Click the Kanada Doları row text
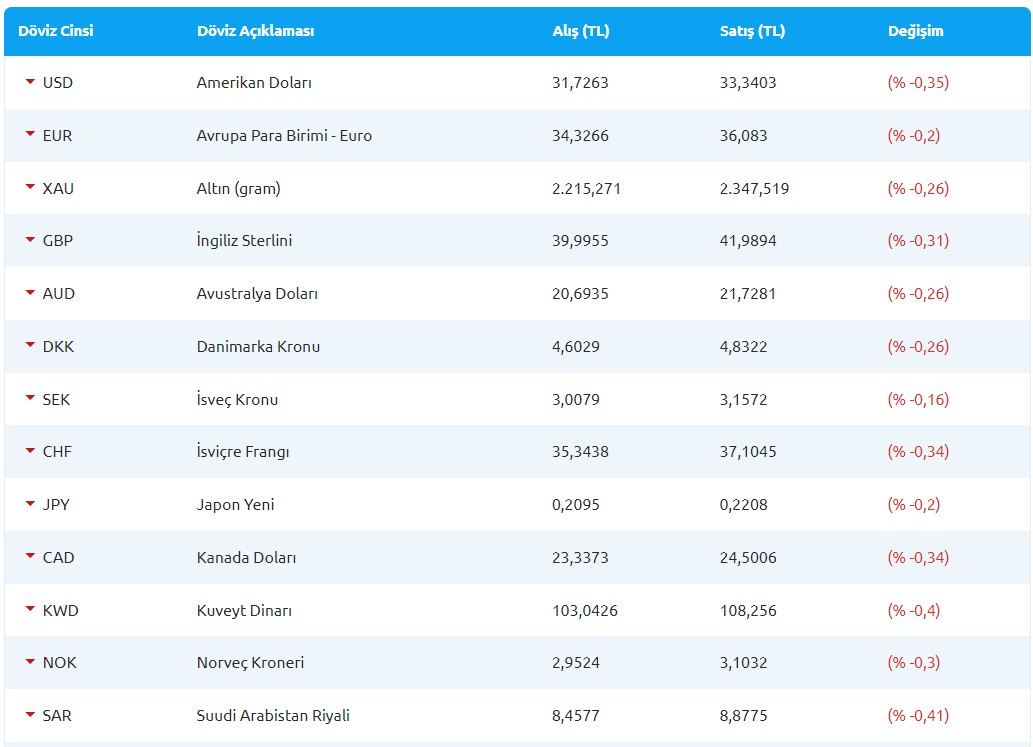Image resolution: width=1033 pixels, height=747 pixels. click(246, 558)
